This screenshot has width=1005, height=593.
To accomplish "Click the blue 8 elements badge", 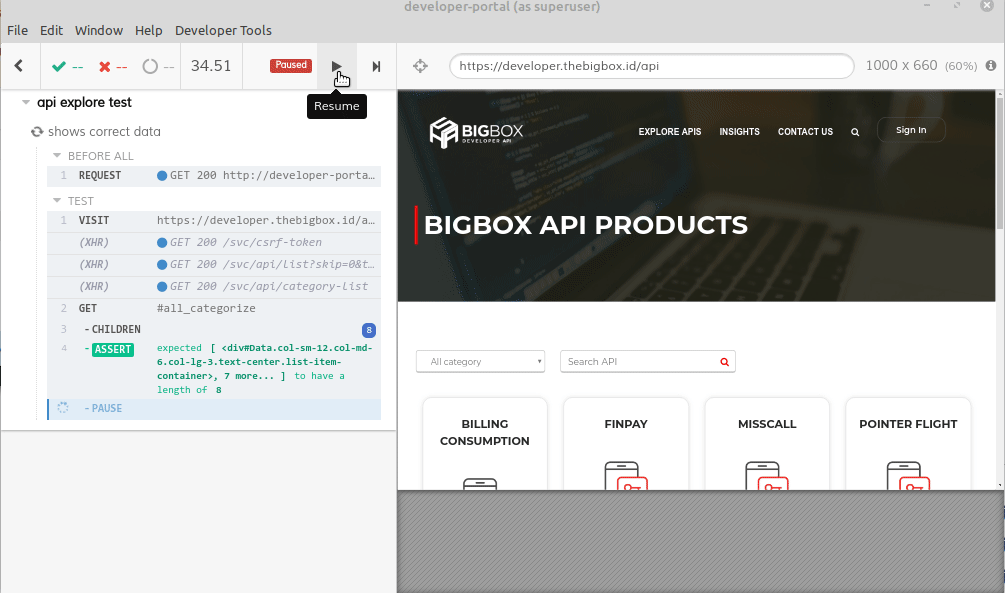I will [x=369, y=330].
